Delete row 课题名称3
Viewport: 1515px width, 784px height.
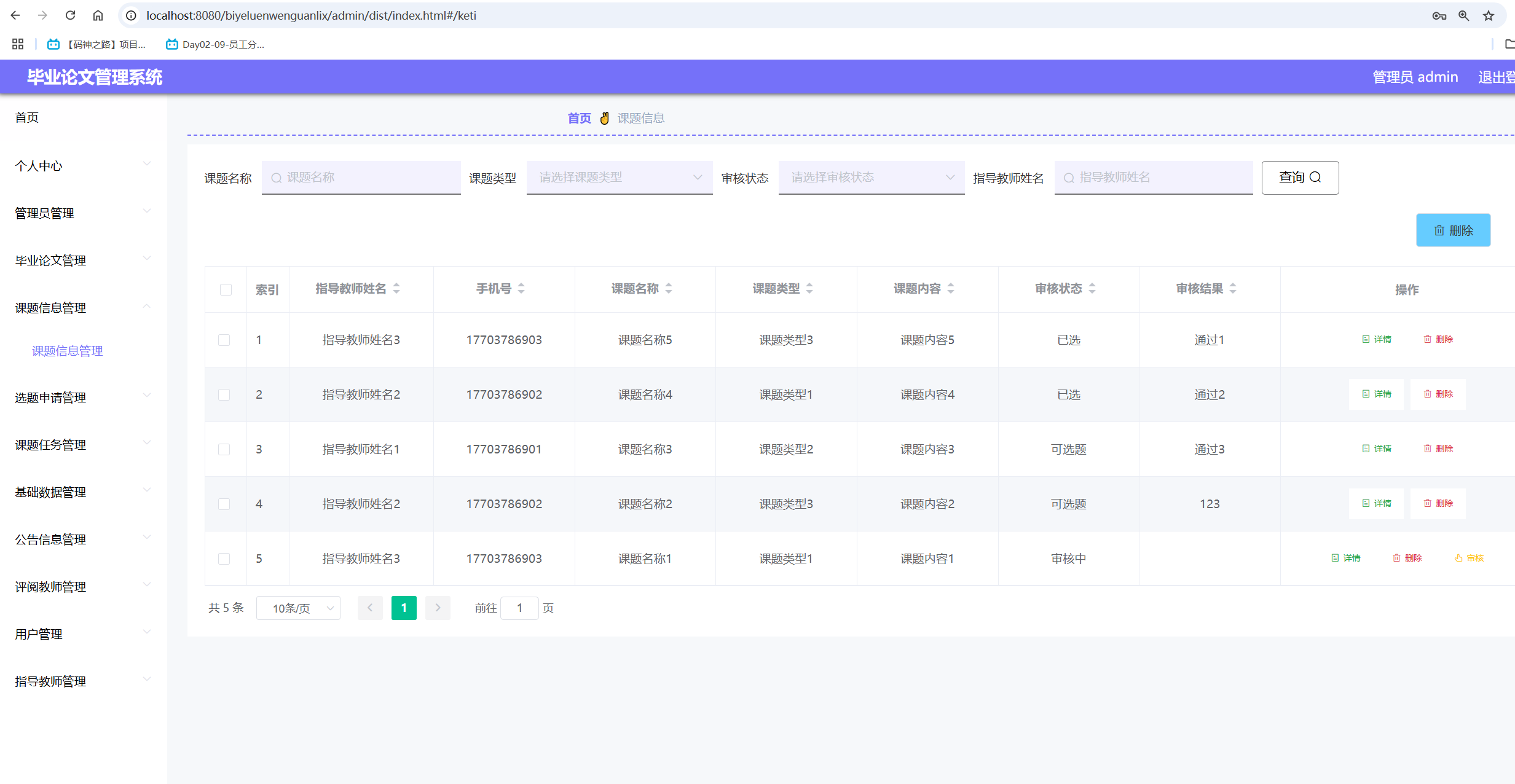coord(1438,449)
